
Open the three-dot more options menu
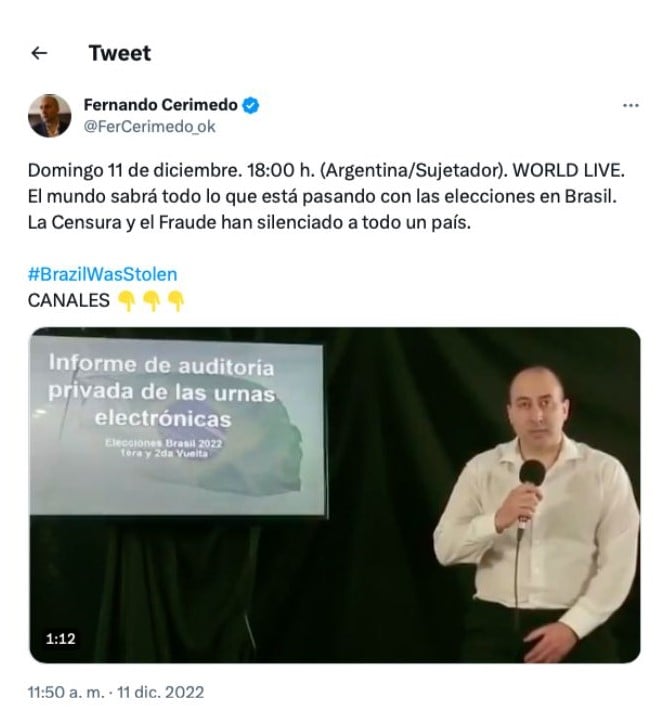(x=630, y=106)
